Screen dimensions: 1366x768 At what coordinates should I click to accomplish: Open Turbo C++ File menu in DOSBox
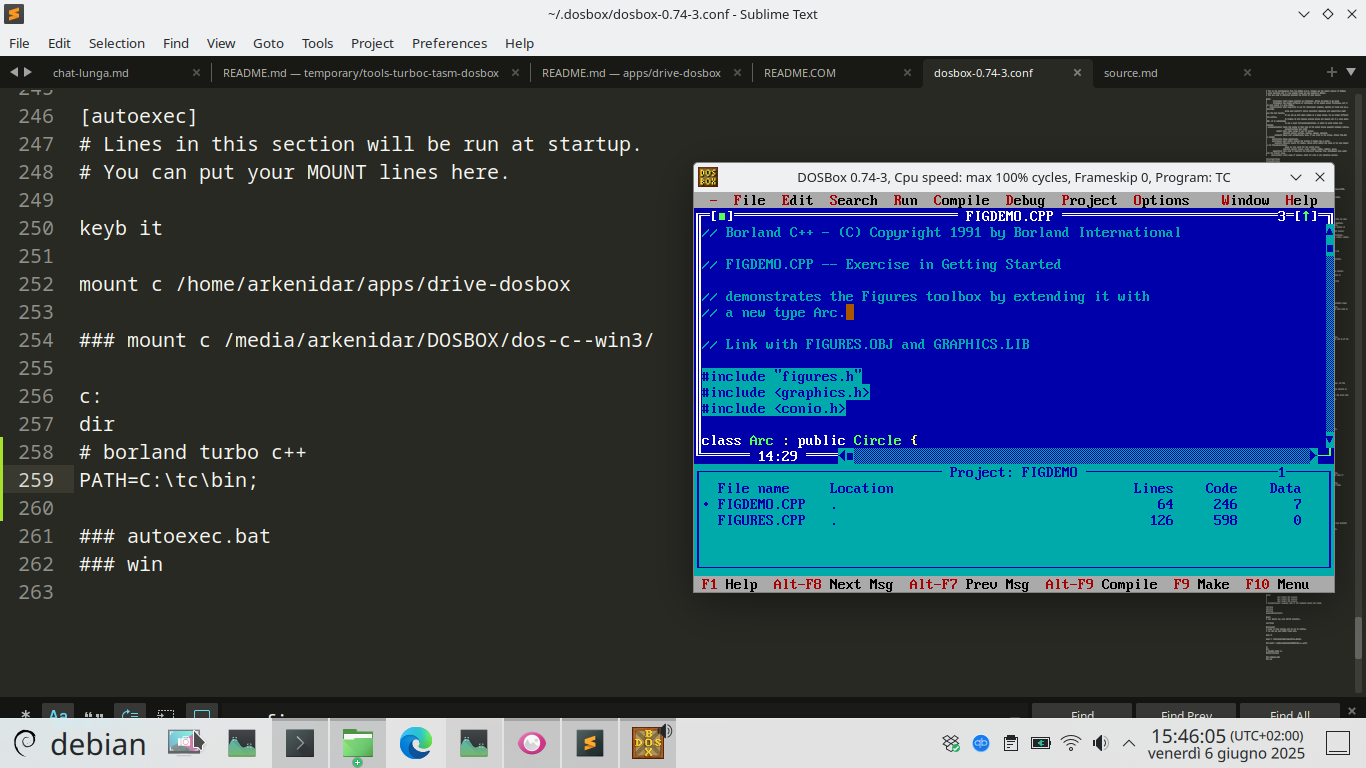[x=749, y=200]
